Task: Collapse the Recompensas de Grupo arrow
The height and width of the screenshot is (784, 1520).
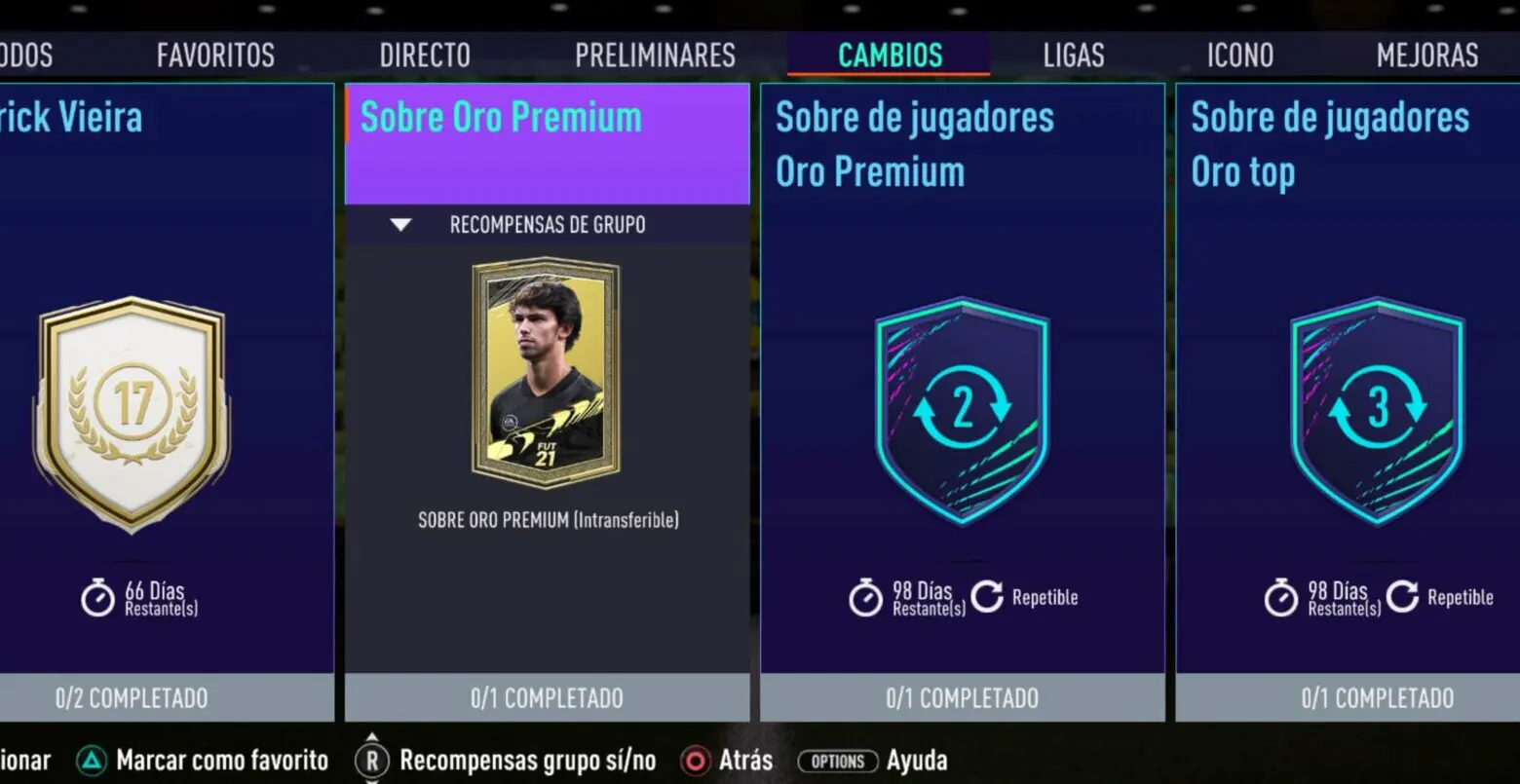Action: pos(400,225)
